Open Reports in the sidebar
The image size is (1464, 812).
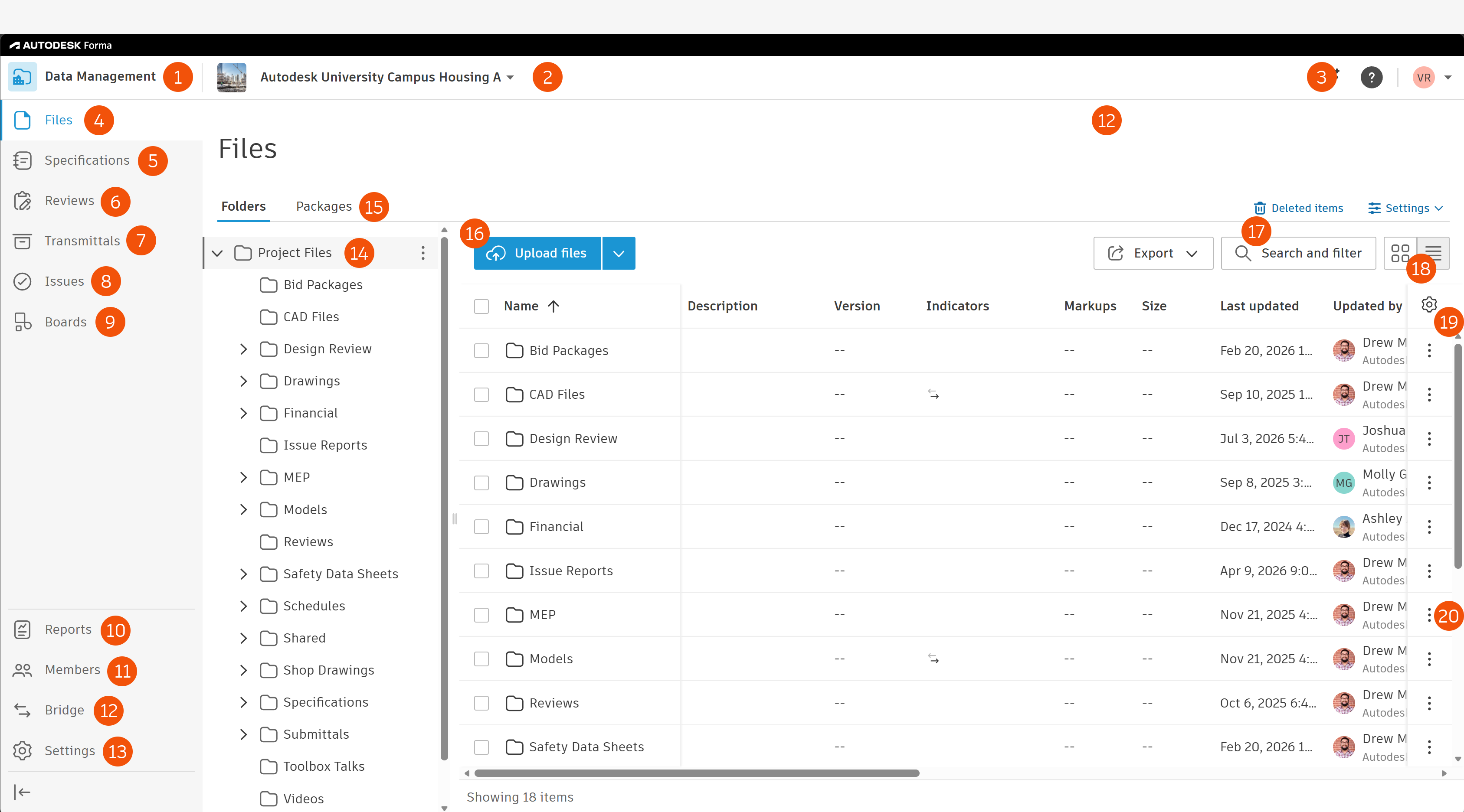click(68, 630)
